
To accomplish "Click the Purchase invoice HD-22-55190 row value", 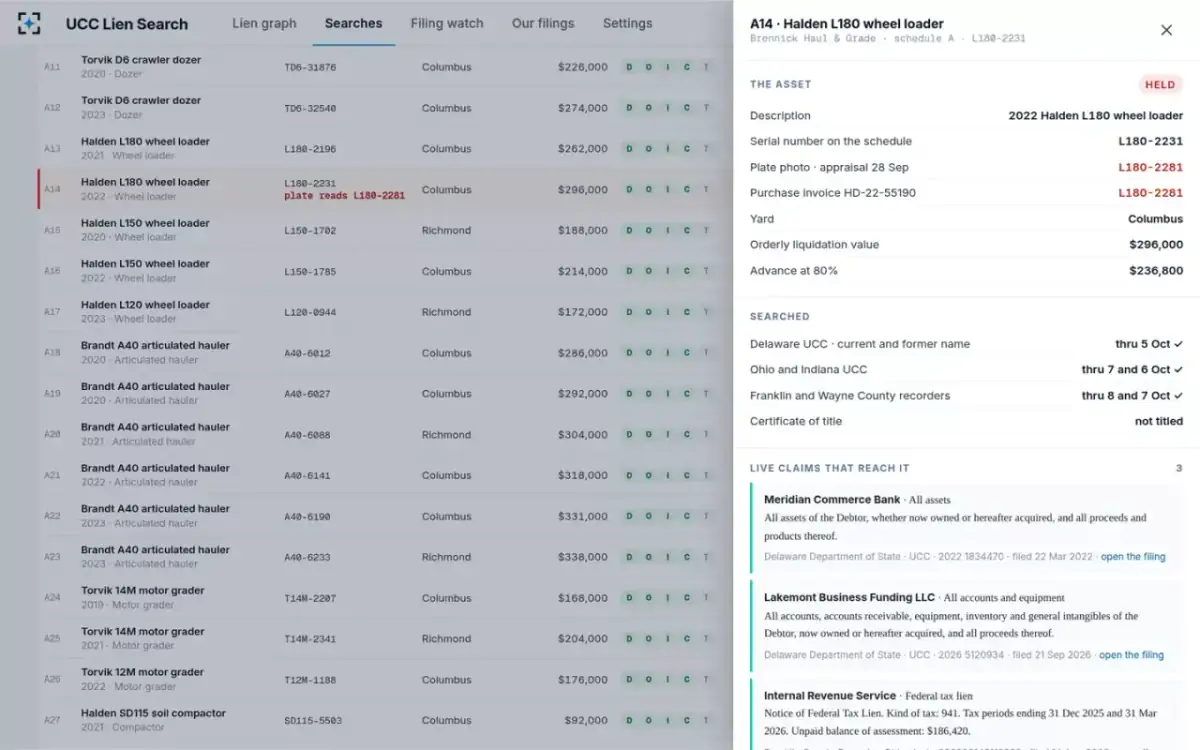I will pyautogui.click(x=1150, y=193).
